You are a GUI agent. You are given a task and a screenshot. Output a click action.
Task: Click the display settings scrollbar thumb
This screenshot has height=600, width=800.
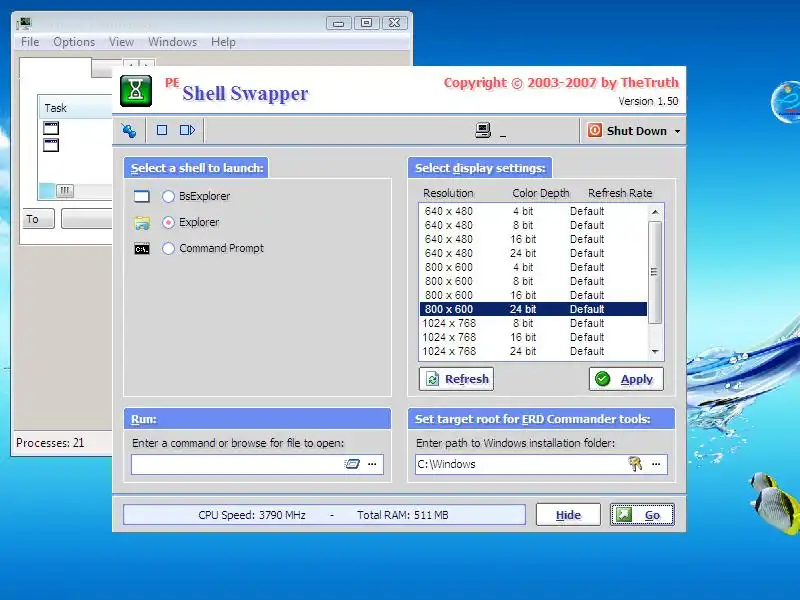coord(656,272)
